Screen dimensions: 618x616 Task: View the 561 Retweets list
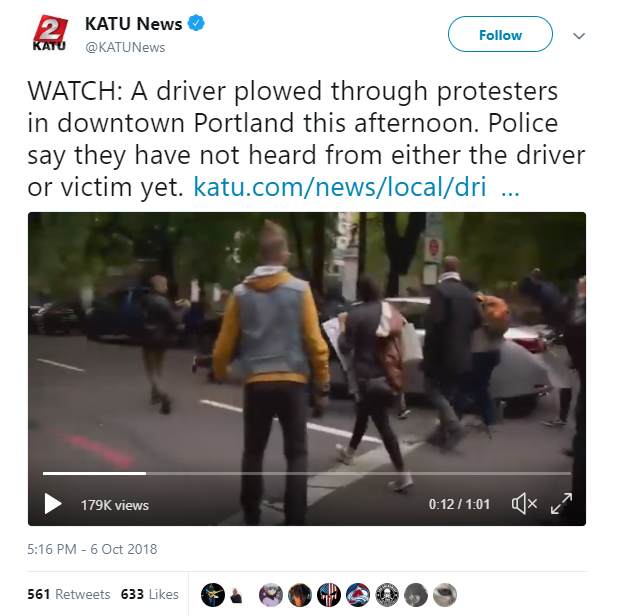click(69, 594)
